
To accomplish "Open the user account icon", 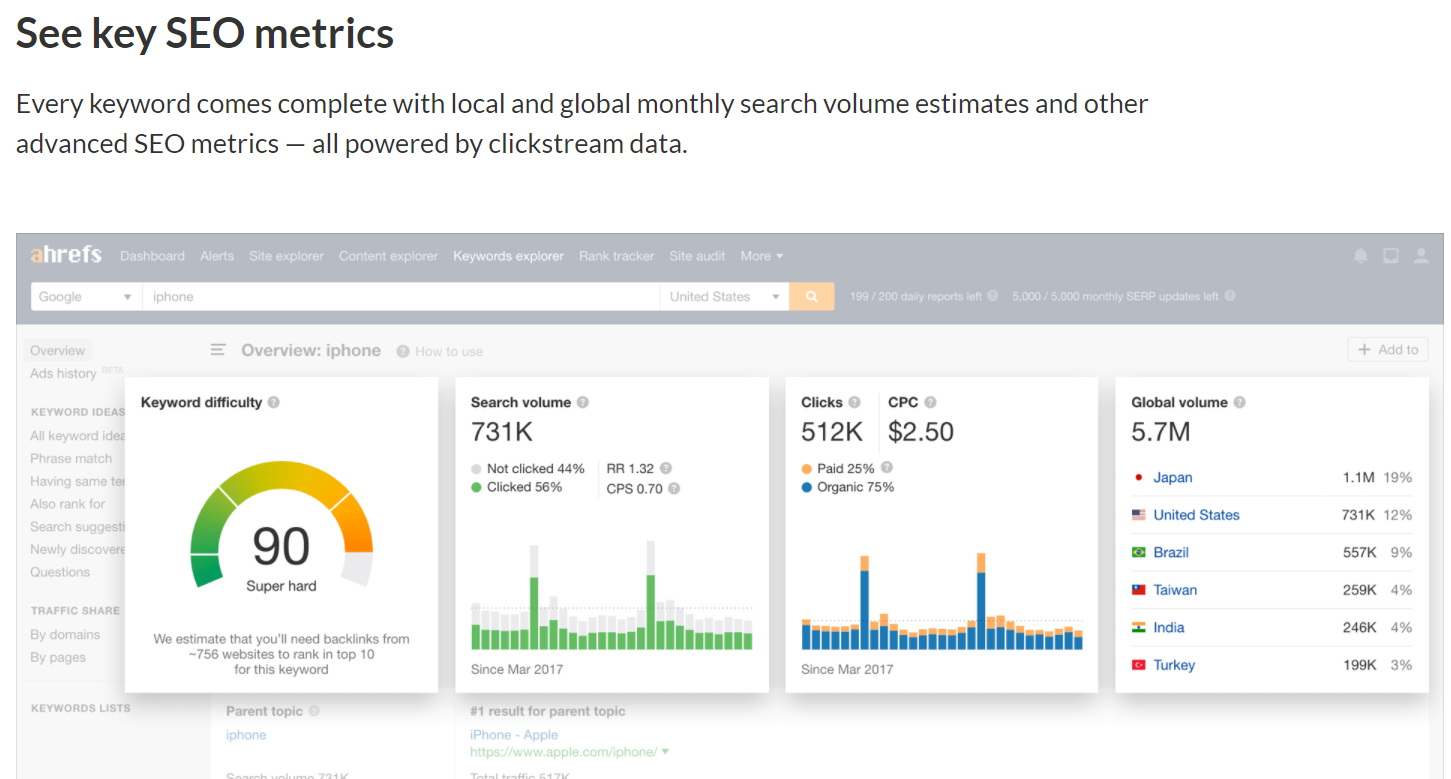I will [1421, 256].
